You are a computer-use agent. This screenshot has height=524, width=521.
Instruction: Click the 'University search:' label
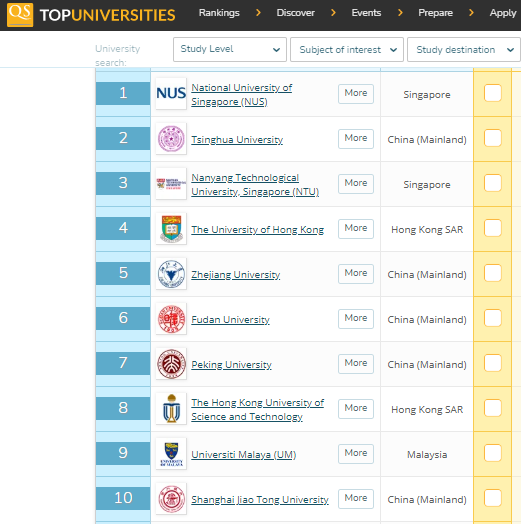[x=117, y=55]
